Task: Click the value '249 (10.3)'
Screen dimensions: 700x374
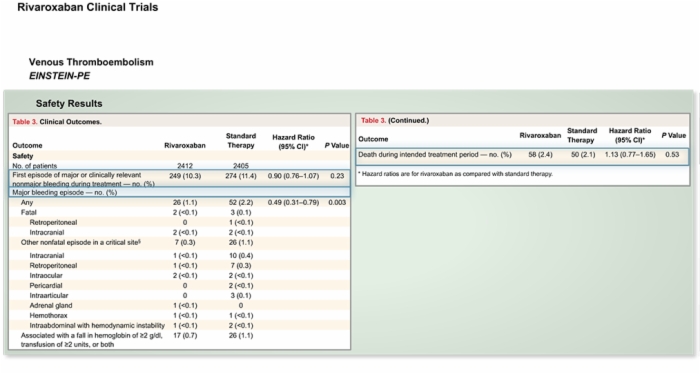Action: pos(185,176)
